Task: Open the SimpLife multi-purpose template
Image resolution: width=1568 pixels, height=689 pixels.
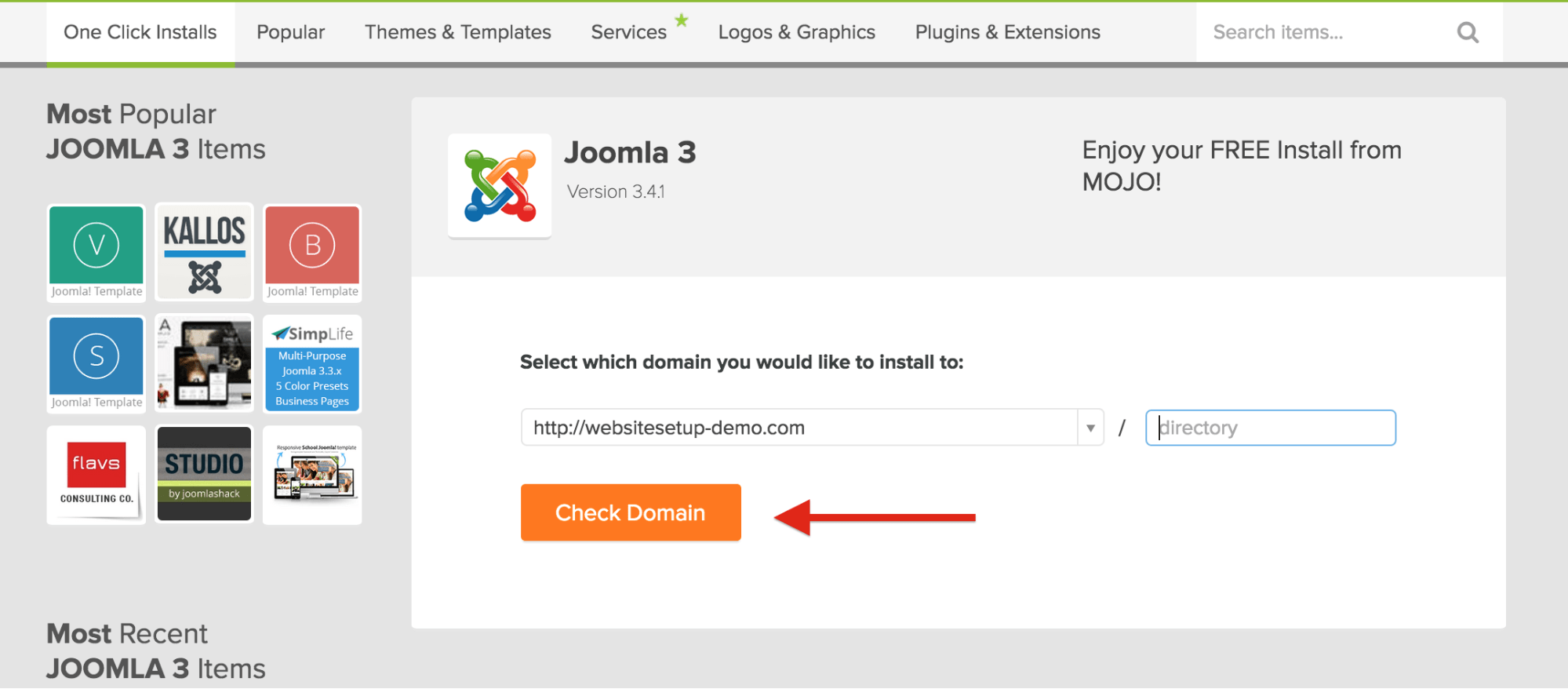Action: pyautogui.click(x=312, y=363)
